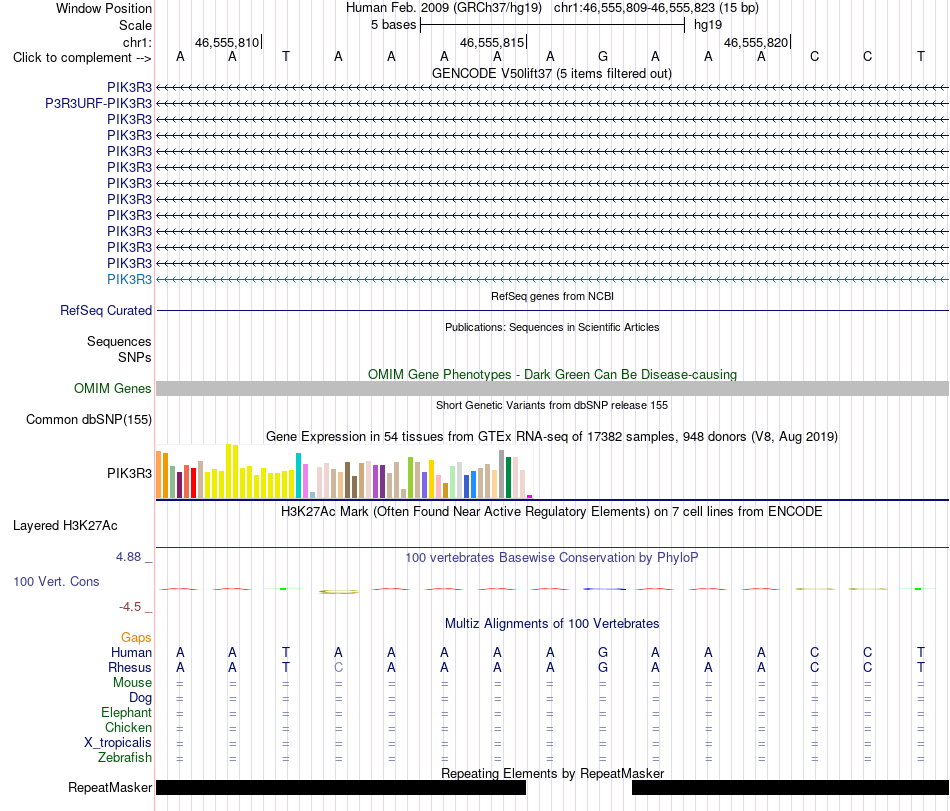Click the SNPs track label
The height and width of the screenshot is (811, 950).
click(135, 357)
